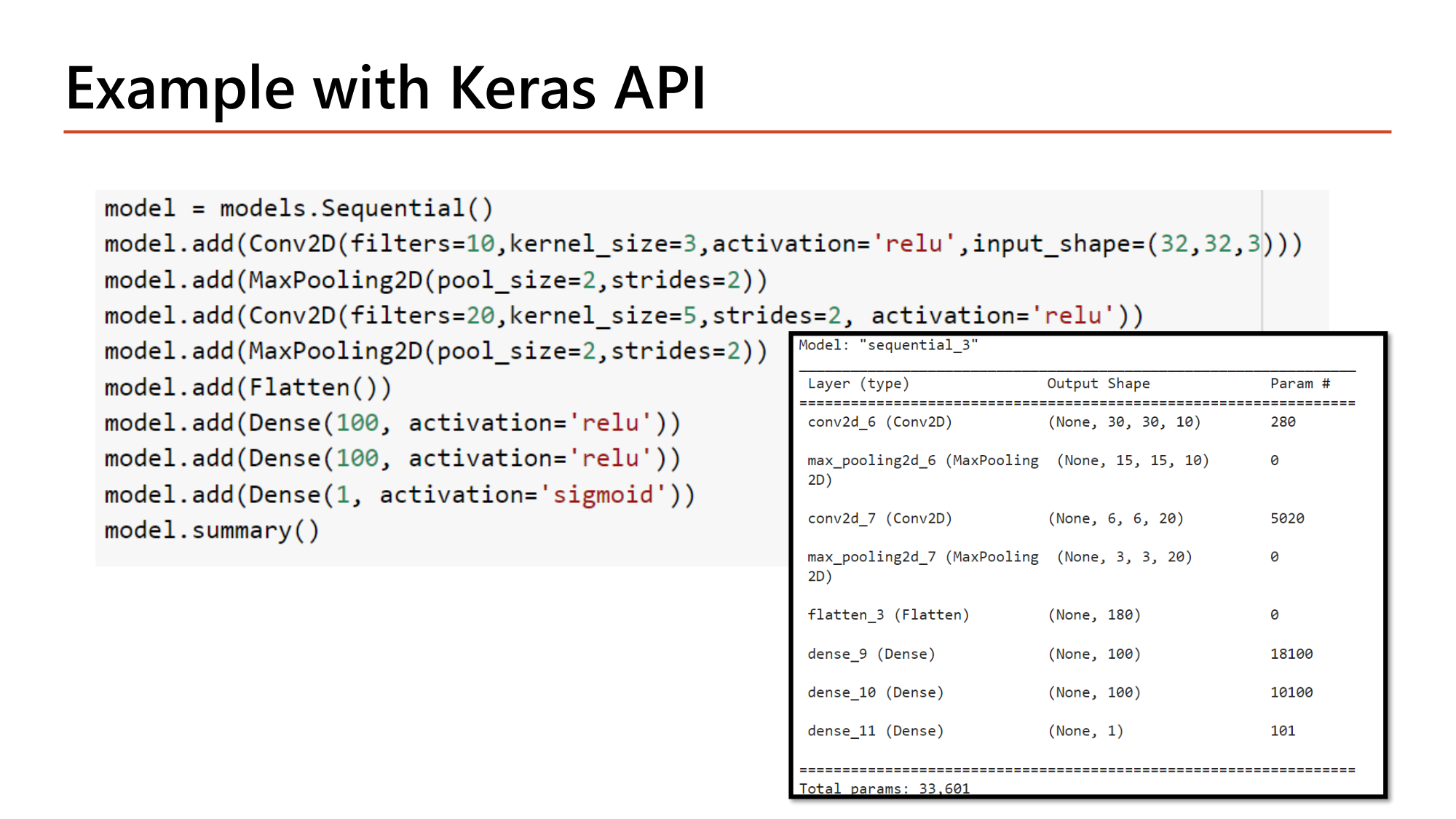Click the 'Param #' column header
This screenshot has height=819, width=1456.
[x=1300, y=384]
